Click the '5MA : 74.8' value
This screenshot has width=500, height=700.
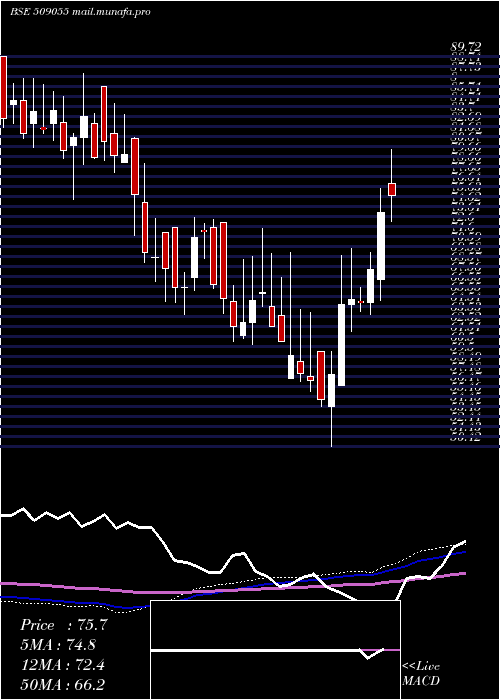(x=58, y=645)
